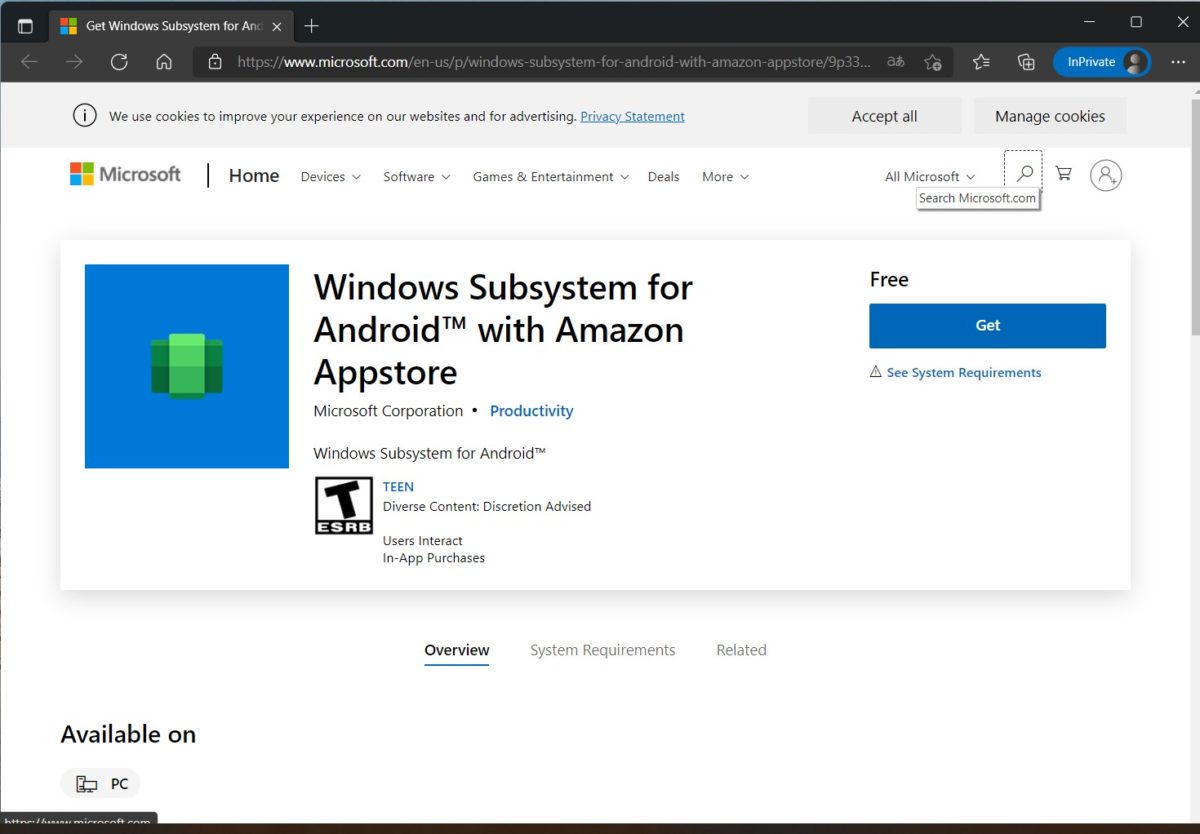Refresh the page with the reload icon

click(119, 62)
